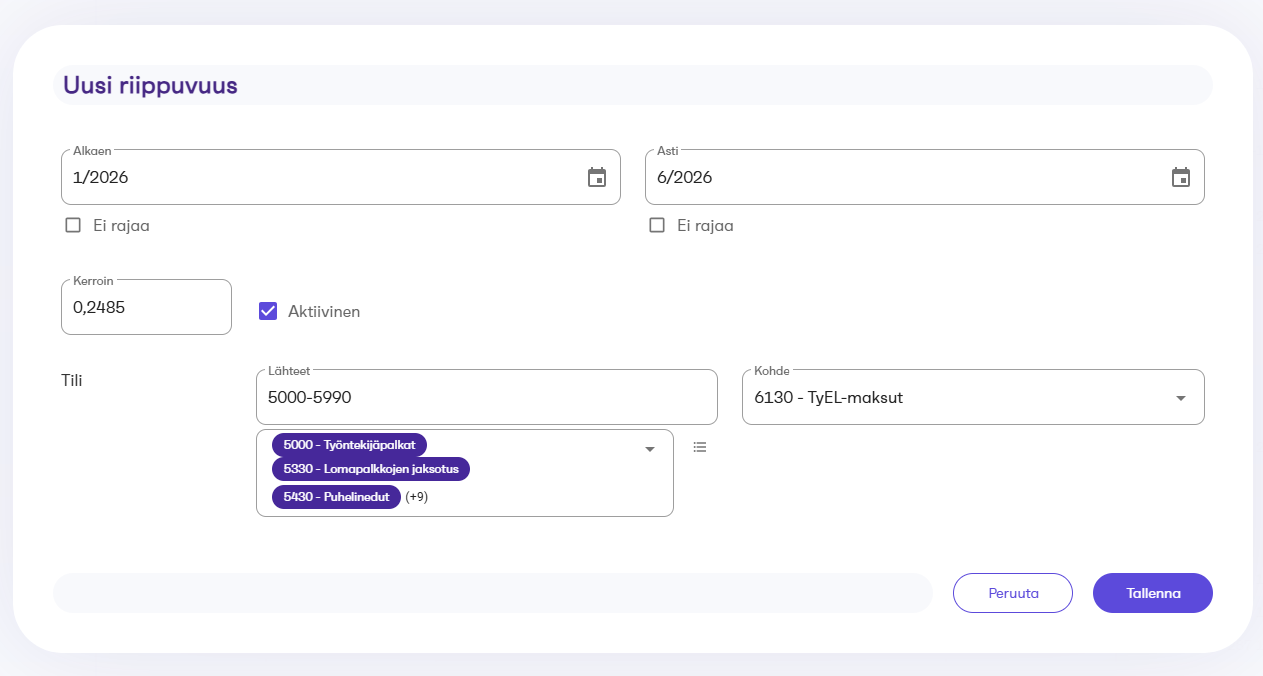
Task: Click the Uusi riippuvuus heading
Action: pos(150,86)
